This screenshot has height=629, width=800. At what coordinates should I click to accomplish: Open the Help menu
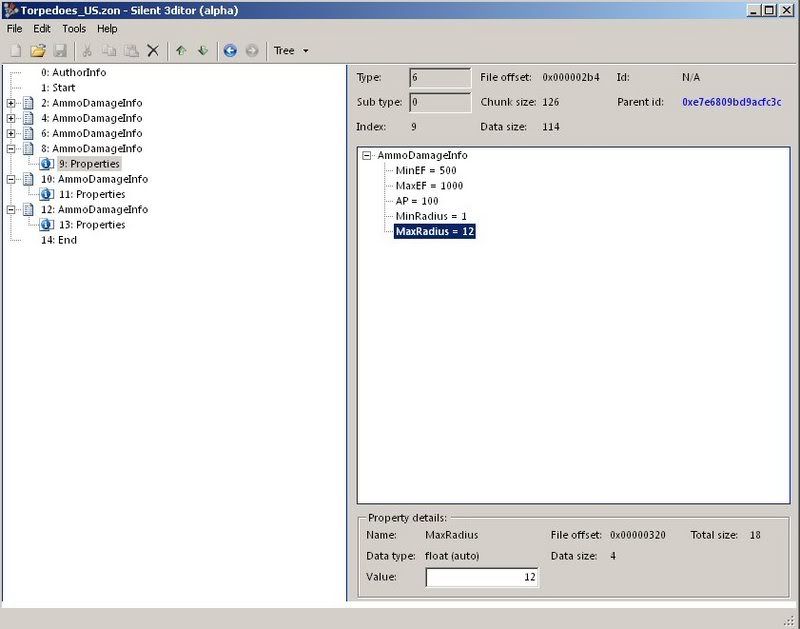pos(107,29)
